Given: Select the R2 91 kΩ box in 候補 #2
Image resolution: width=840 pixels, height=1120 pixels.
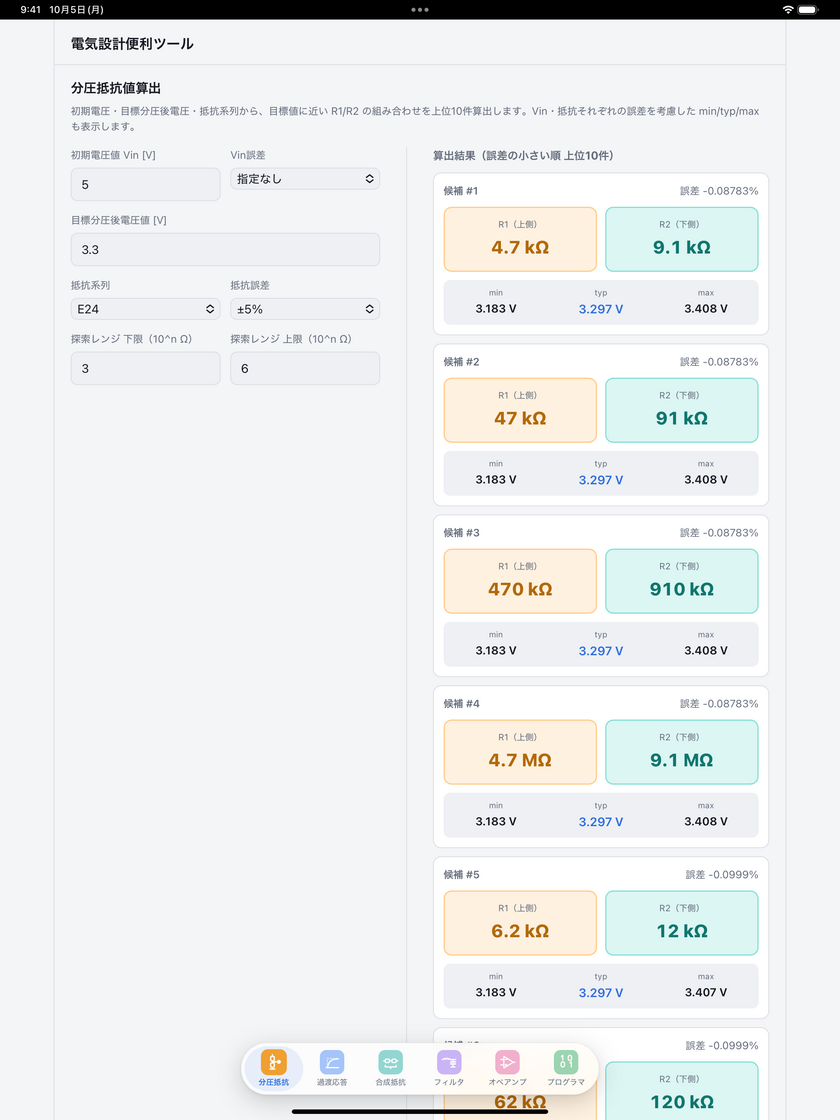Looking at the screenshot, I should point(681,410).
